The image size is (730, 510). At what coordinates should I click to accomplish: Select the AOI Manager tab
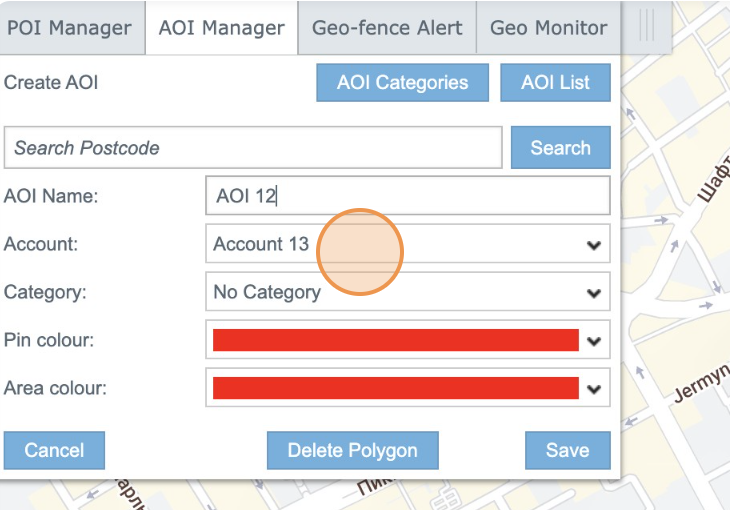coord(221,28)
